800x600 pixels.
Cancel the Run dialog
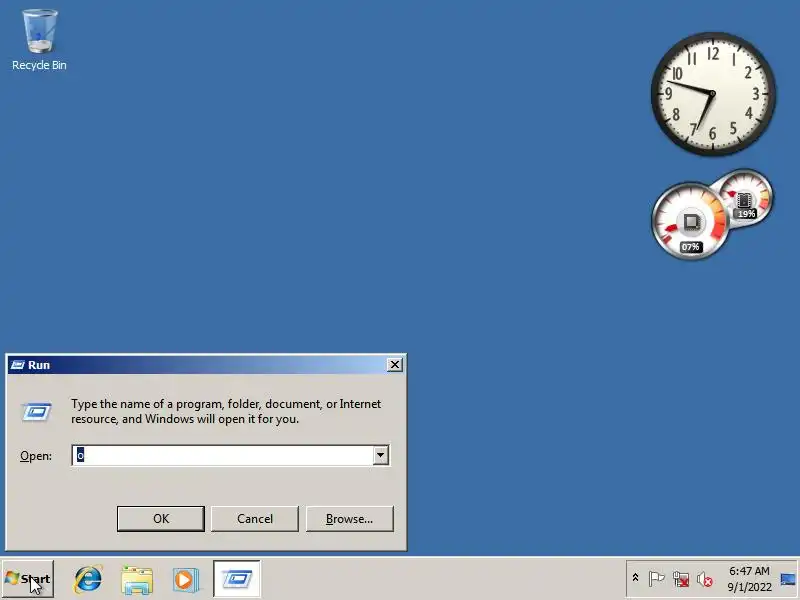pos(255,518)
